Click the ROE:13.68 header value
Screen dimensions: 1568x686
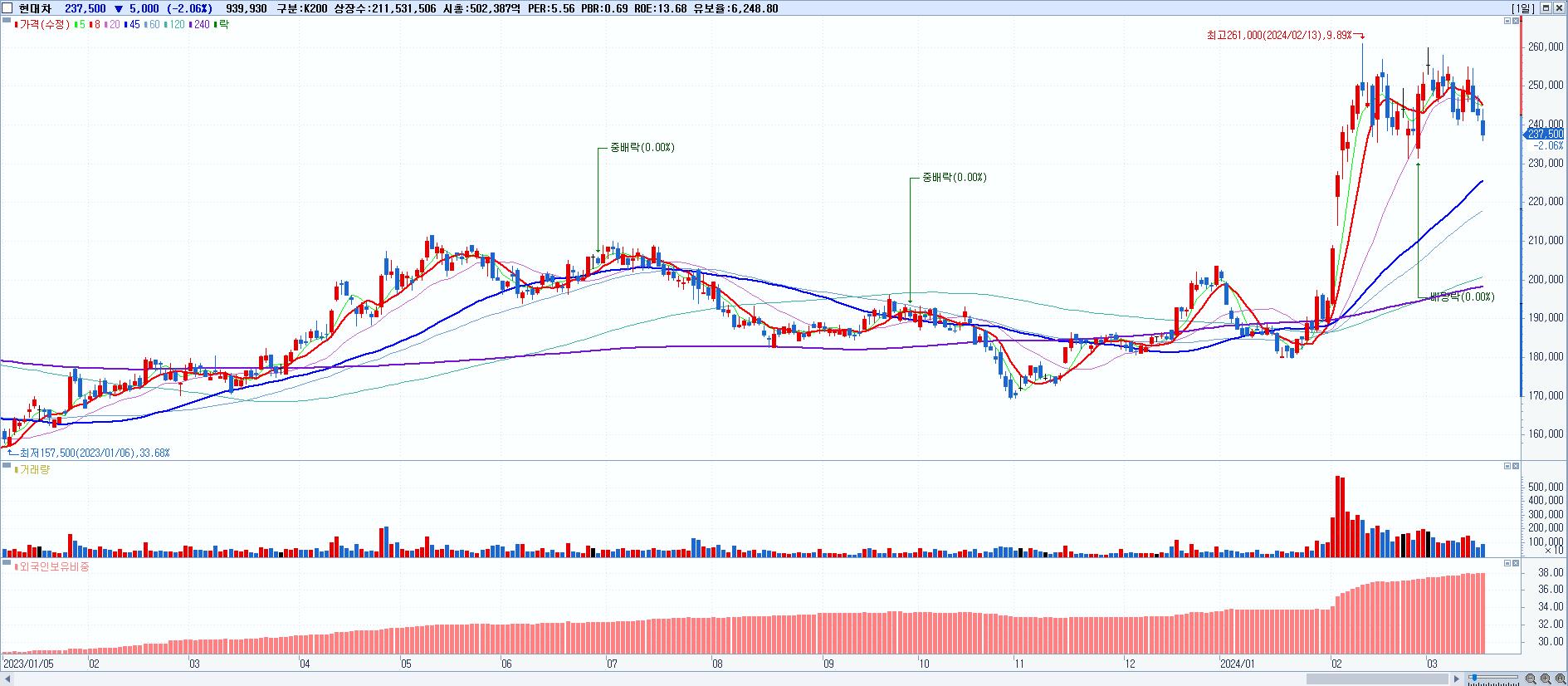660,8
